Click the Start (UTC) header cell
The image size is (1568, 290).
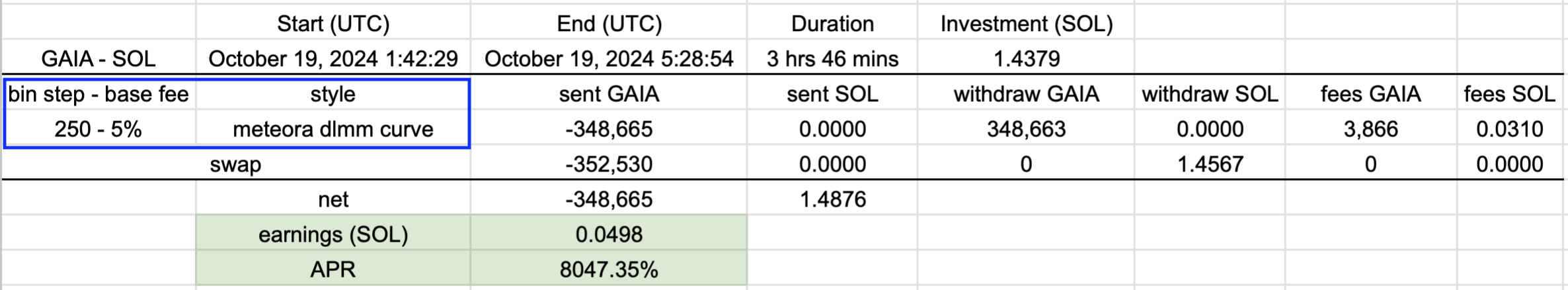[x=333, y=24]
